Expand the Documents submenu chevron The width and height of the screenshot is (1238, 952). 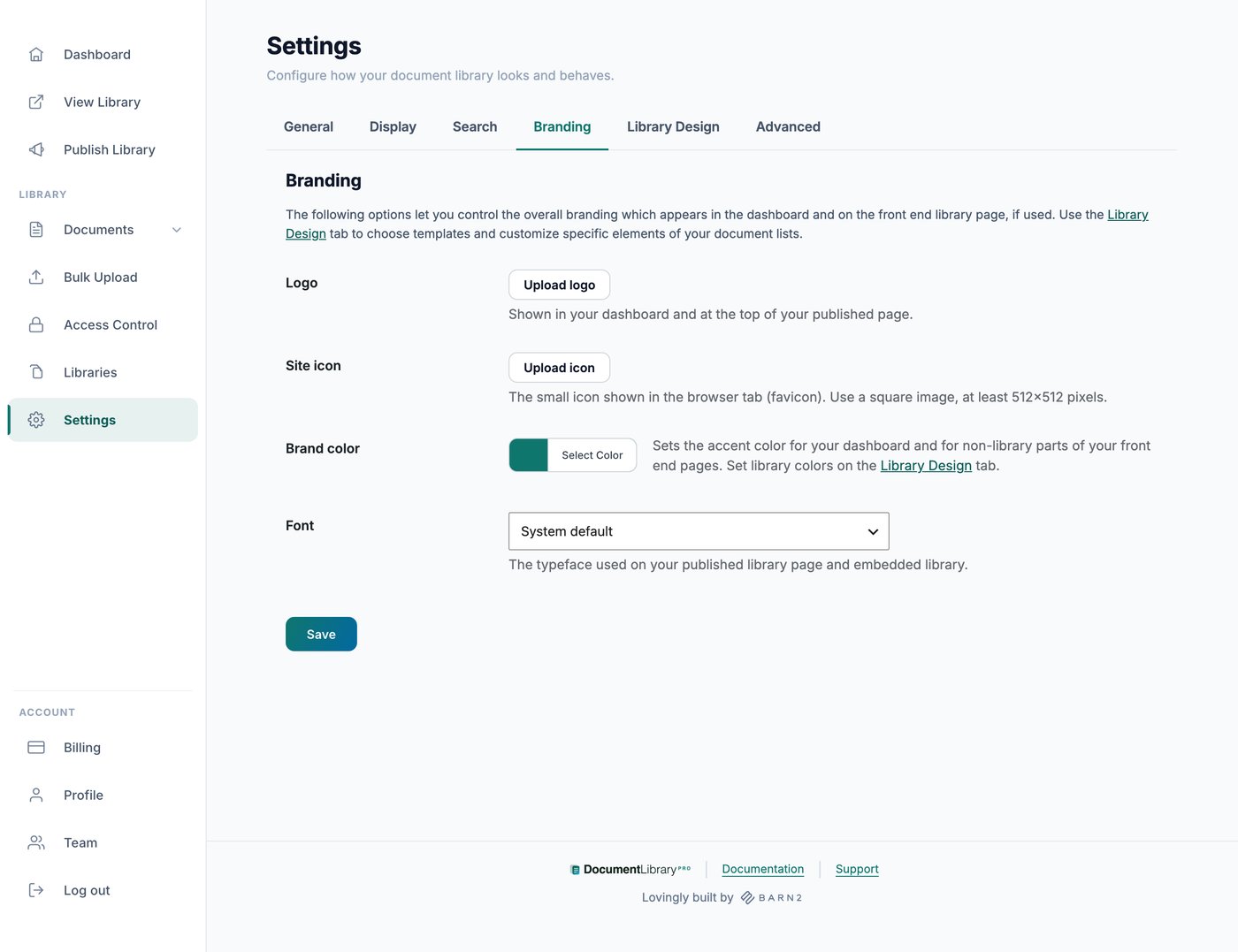(177, 230)
